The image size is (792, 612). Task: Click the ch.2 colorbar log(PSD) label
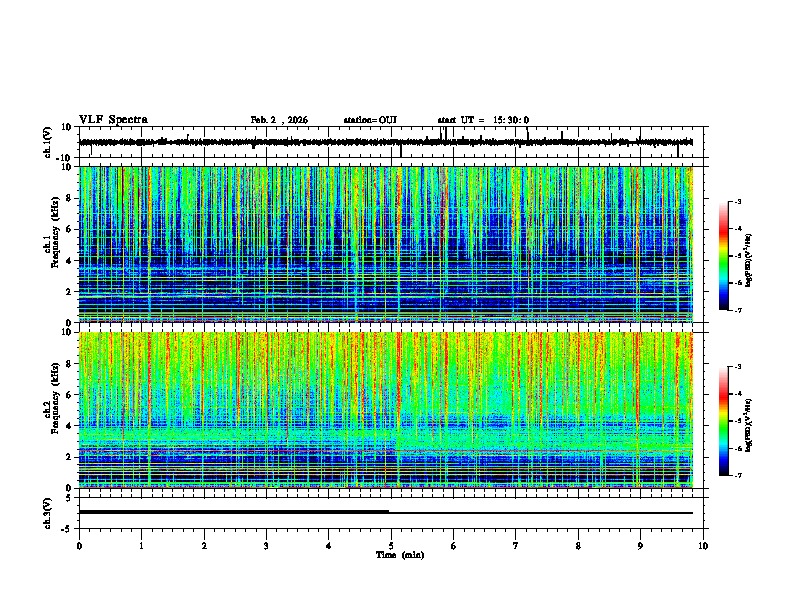749,425
